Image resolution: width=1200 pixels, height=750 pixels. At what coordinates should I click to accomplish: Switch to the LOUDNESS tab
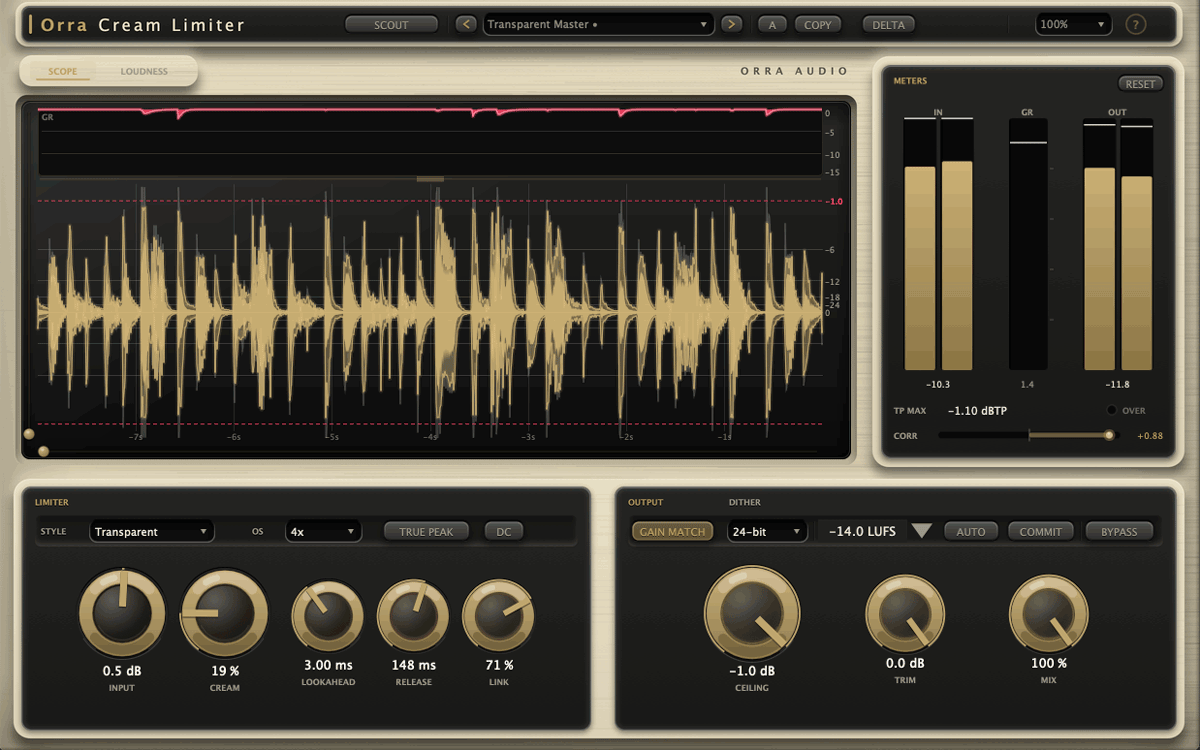[x=145, y=72]
